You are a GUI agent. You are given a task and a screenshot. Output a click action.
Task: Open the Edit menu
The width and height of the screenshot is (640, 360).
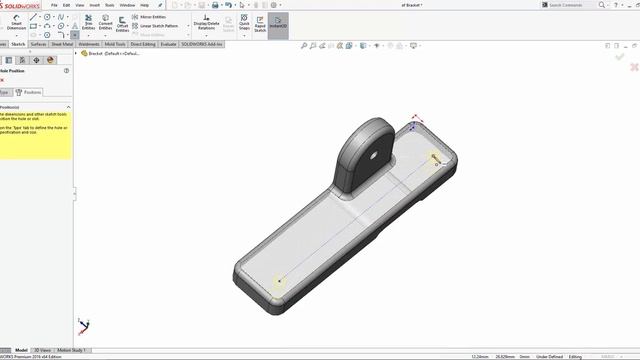tap(66, 5)
